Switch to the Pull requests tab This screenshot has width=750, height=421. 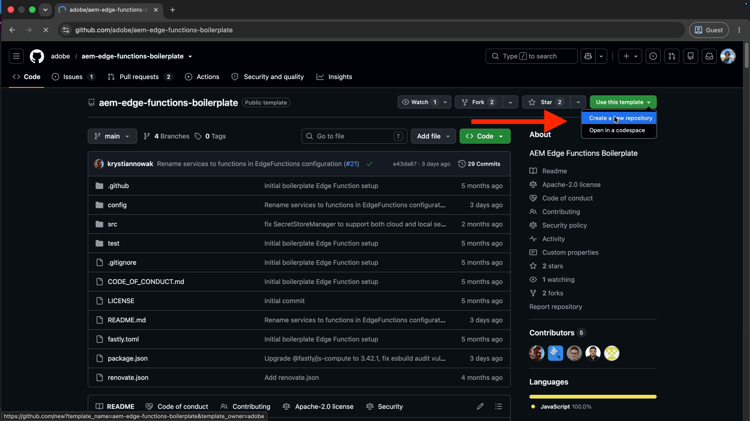tap(140, 77)
